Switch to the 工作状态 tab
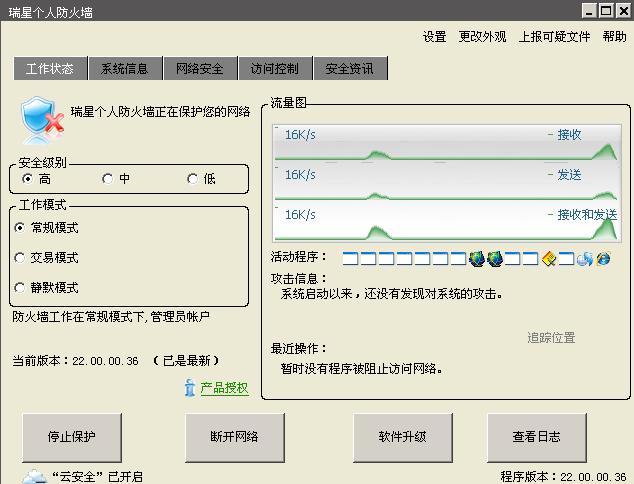The height and width of the screenshot is (484, 634). (50, 68)
